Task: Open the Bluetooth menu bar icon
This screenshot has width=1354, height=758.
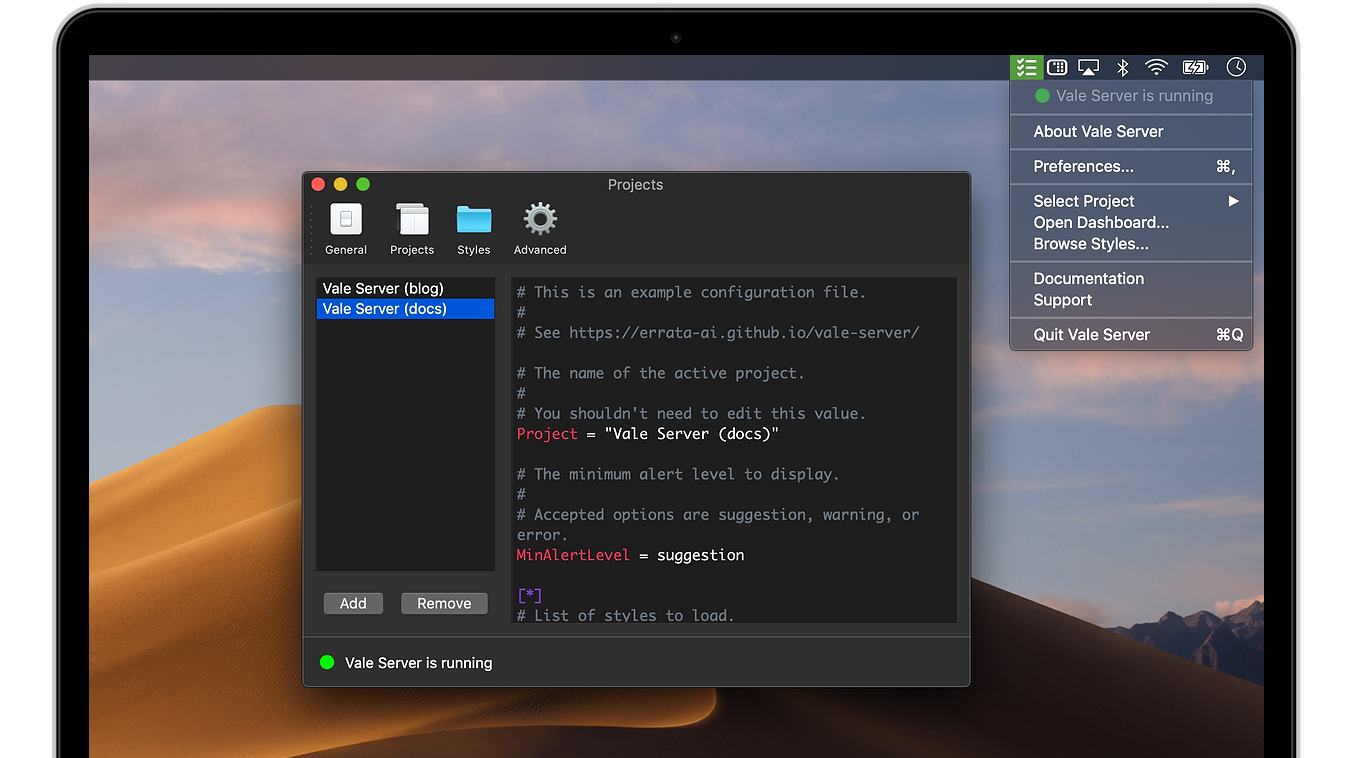Action: tap(1123, 67)
